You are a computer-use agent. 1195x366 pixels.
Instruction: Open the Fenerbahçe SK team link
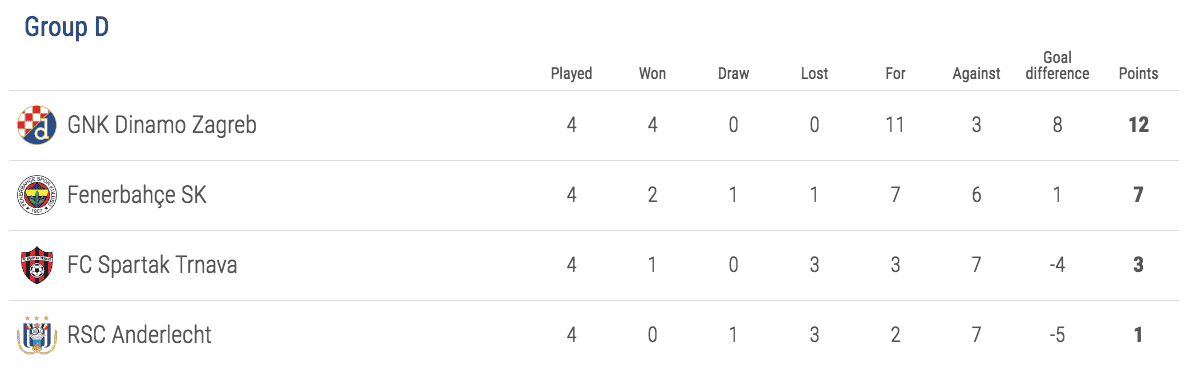137,195
